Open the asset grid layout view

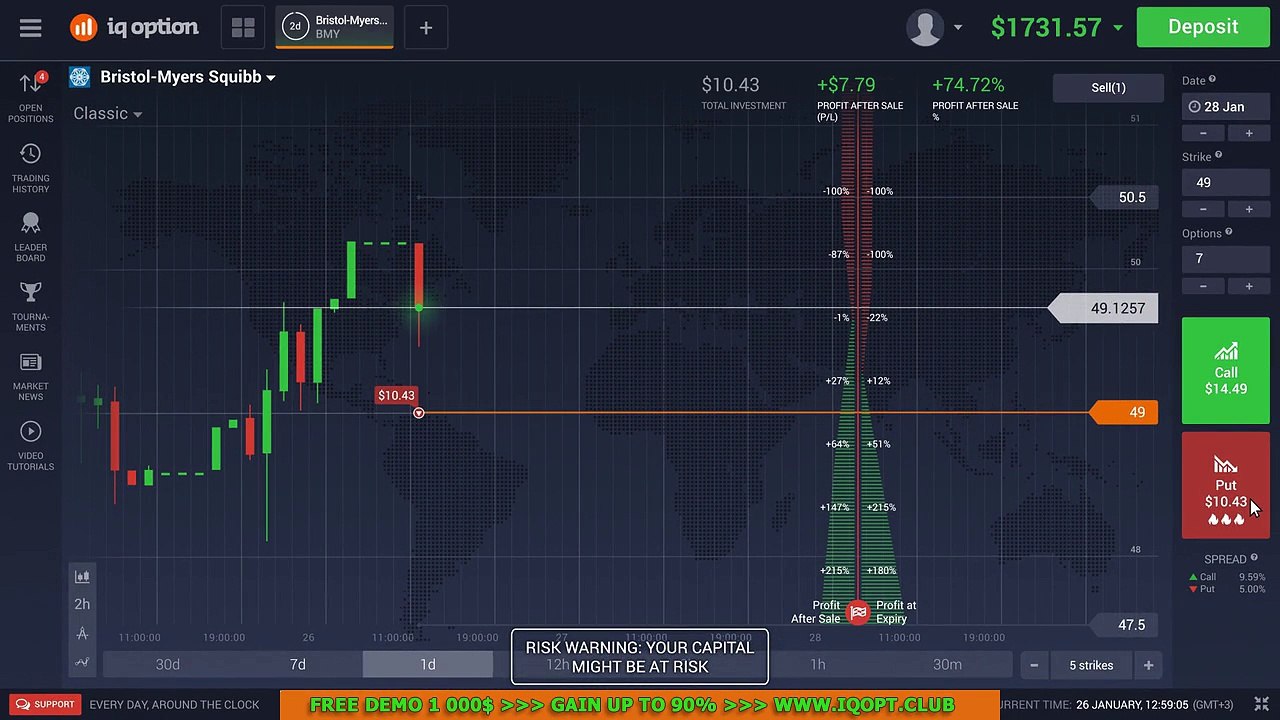(243, 28)
